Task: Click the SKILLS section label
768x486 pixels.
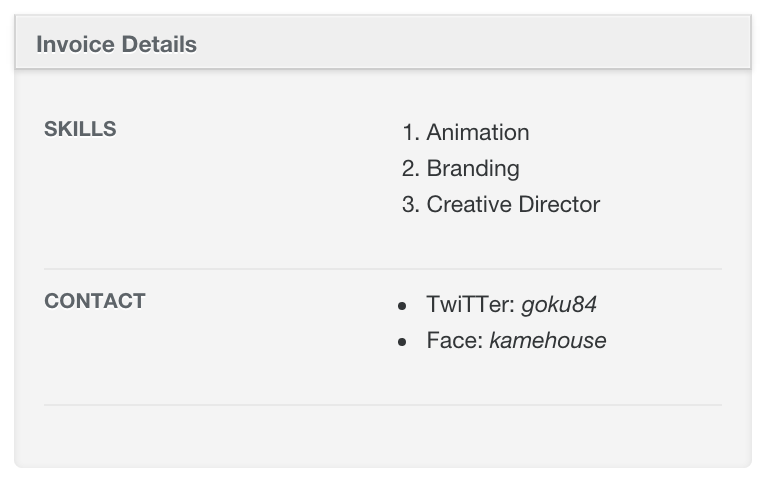Action: (80, 129)
